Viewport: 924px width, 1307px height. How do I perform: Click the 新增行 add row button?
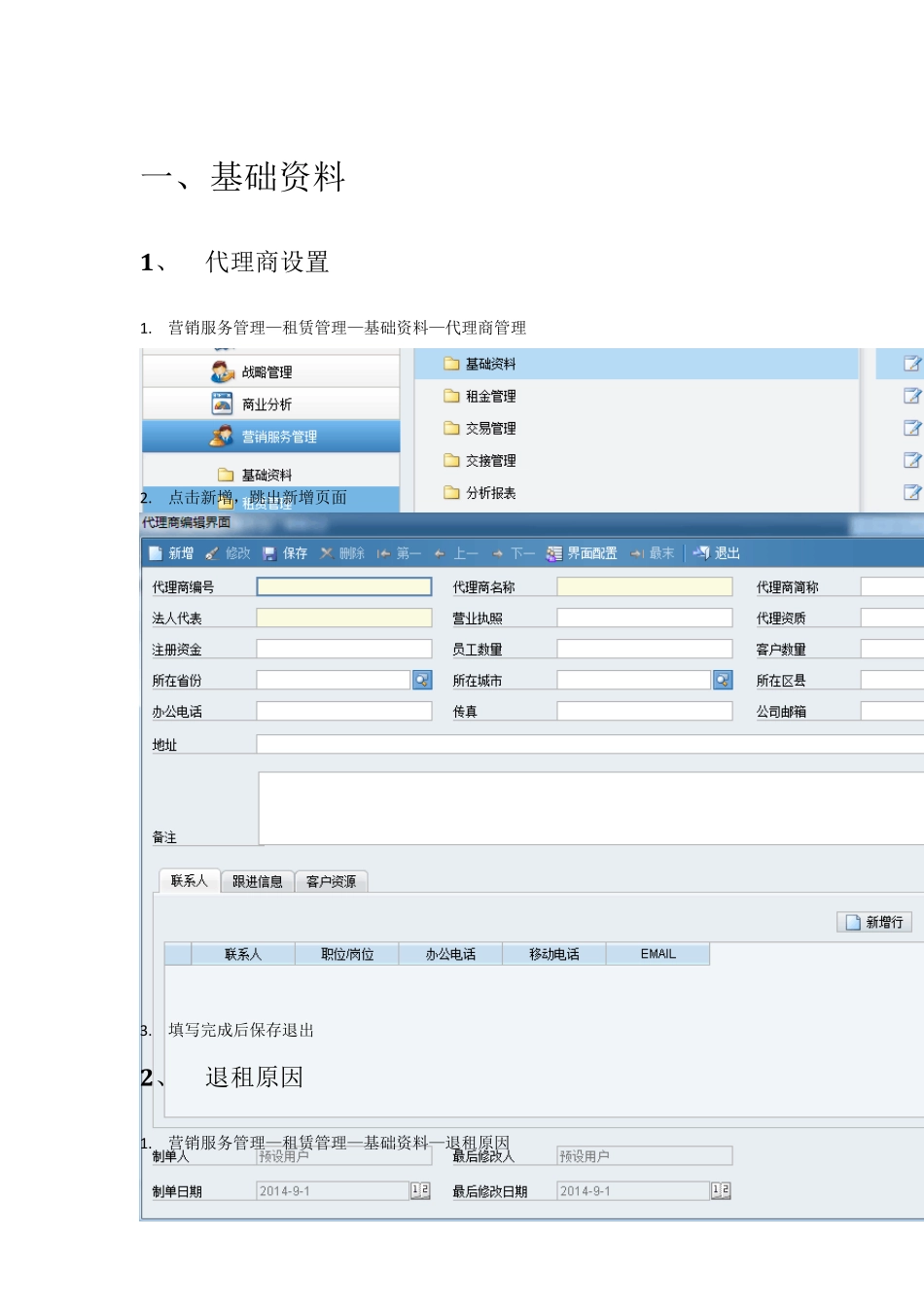coord(874,922)
